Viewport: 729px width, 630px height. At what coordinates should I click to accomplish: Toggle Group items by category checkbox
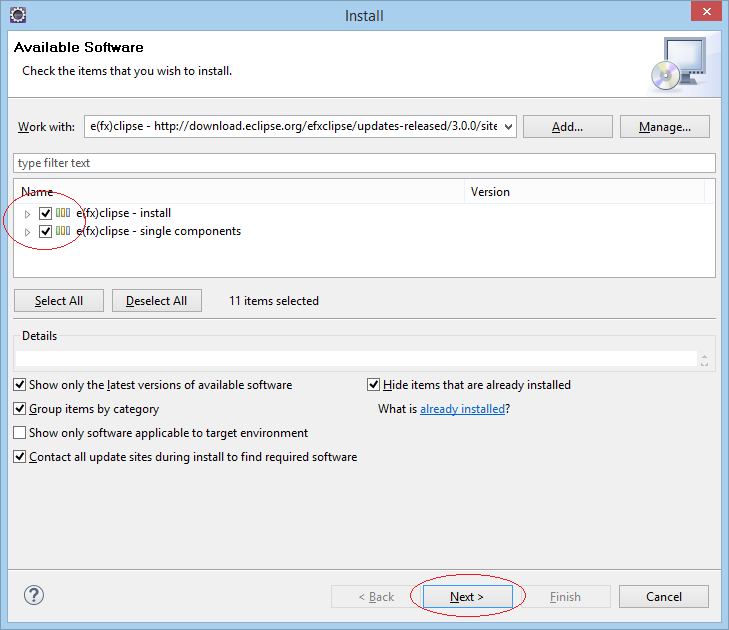click(20, 409)
